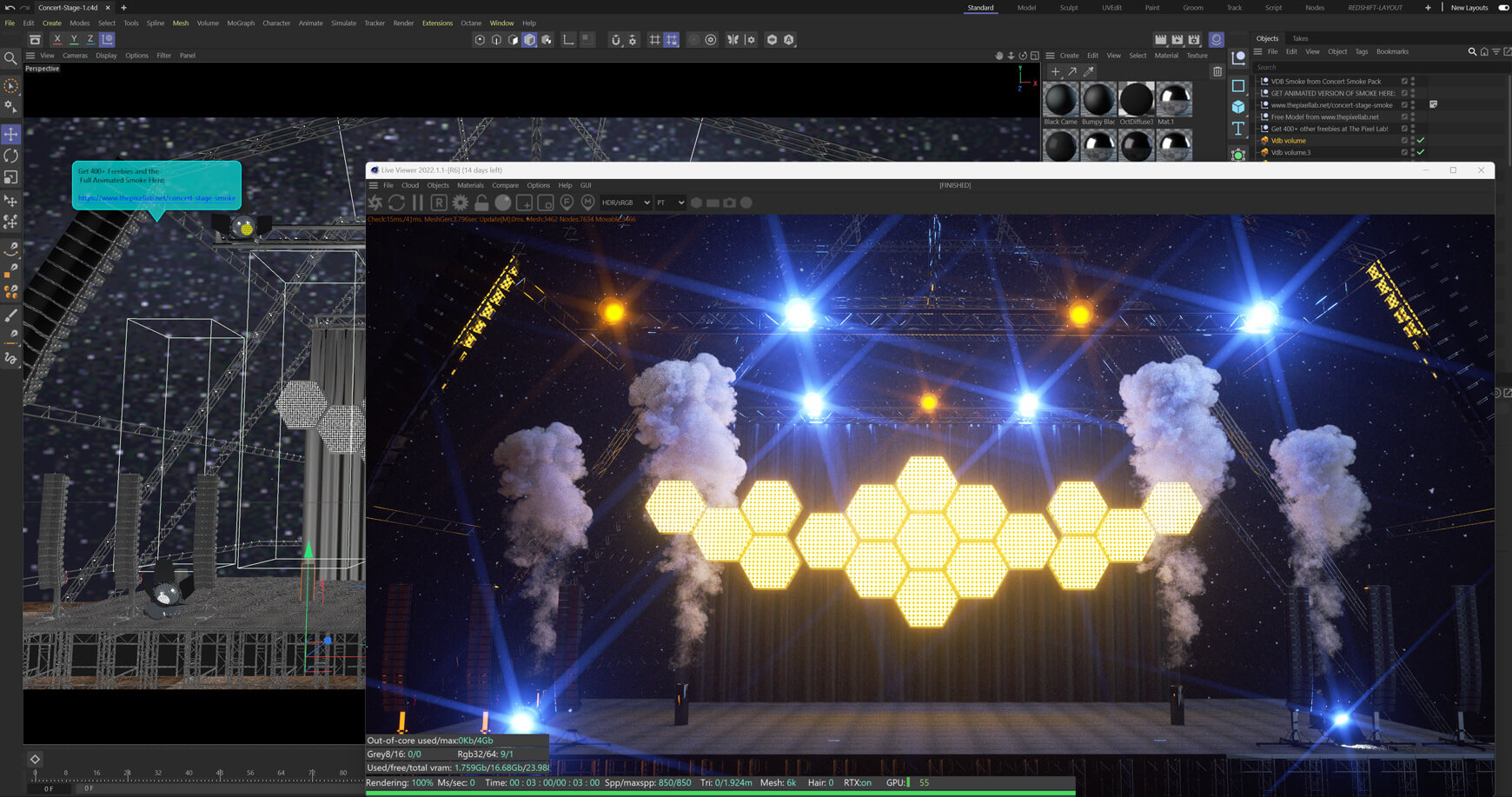The height and width of the screenshot is (797, 1512).
Task: Open the search magnifier in left toolbar
Action: (x=10, y=58)
